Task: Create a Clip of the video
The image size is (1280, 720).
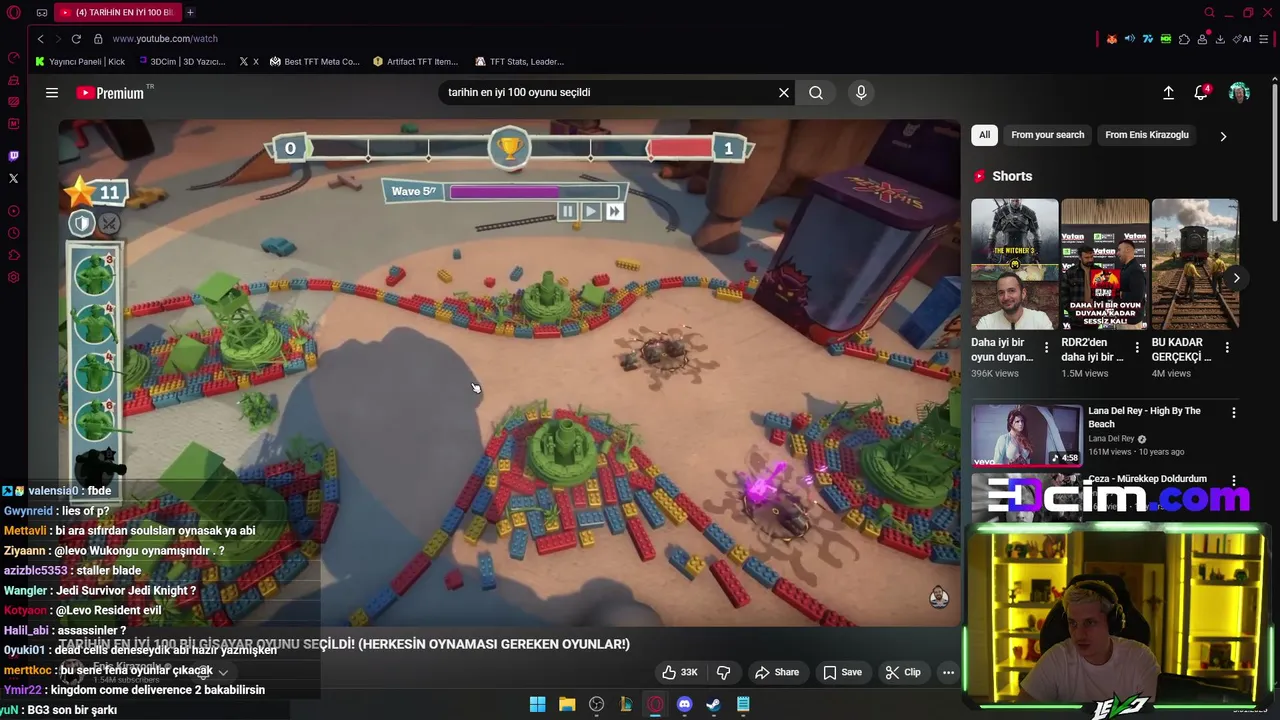Action: pos(903,672)
